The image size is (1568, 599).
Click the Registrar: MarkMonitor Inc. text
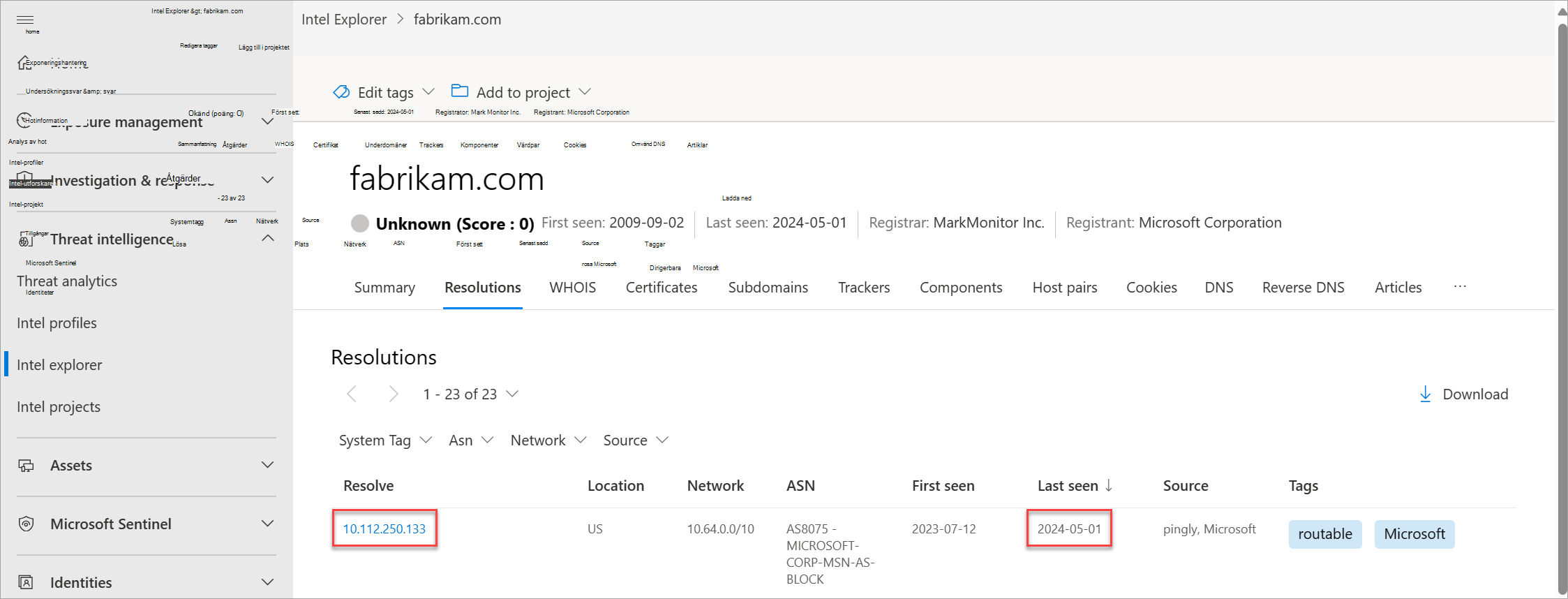[x=957, y=223]
